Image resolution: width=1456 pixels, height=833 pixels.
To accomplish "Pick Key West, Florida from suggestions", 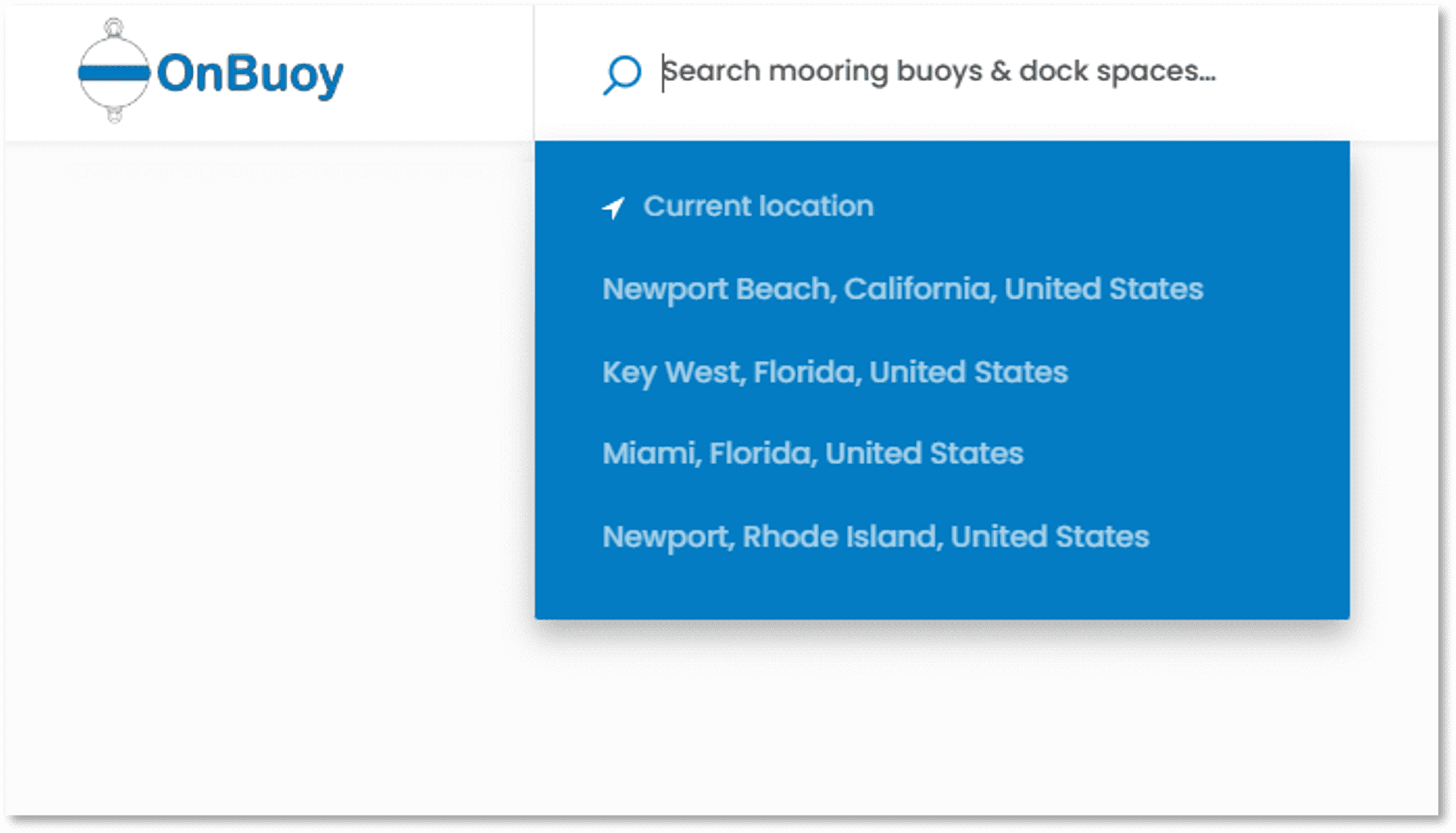I will click(x=835, y=372).
